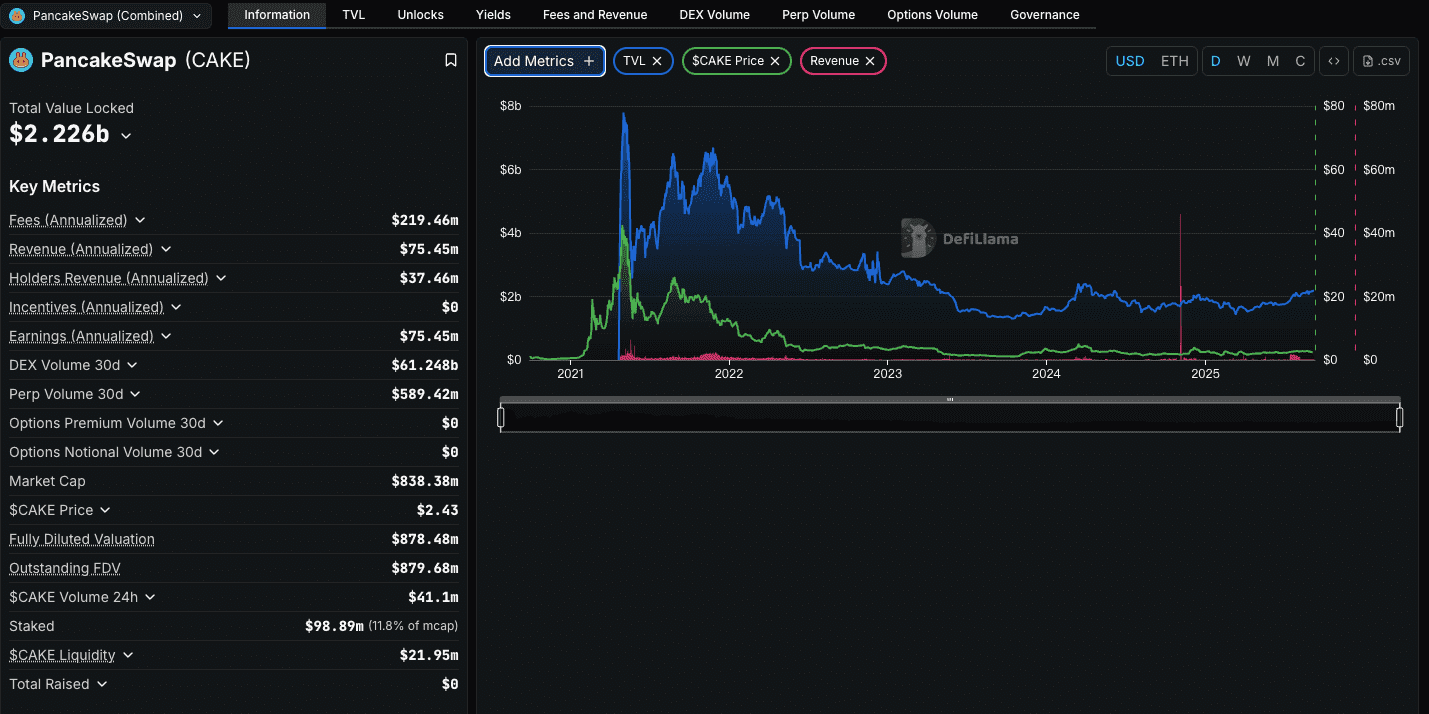Expand Incentives (Annualized) row
The image size is (1429, 714).
(176, 307)
